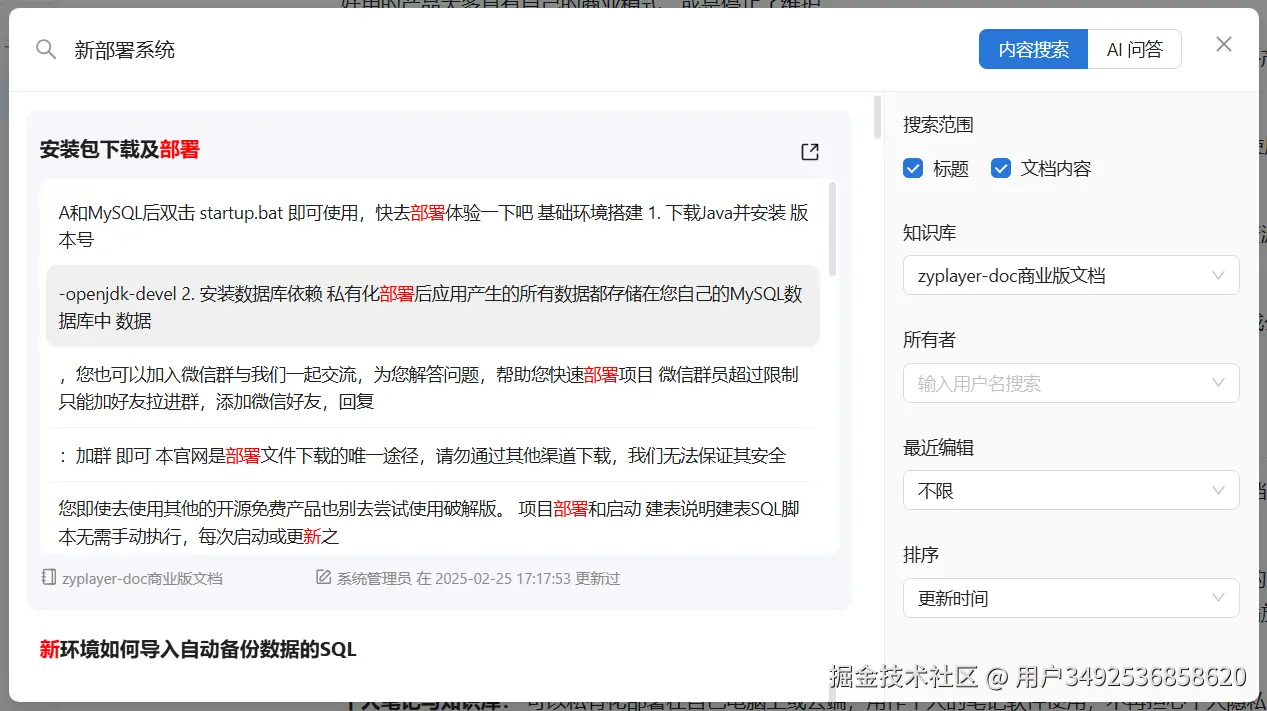
Task: Click the magnifier search icon
Action: pos(46,50)
